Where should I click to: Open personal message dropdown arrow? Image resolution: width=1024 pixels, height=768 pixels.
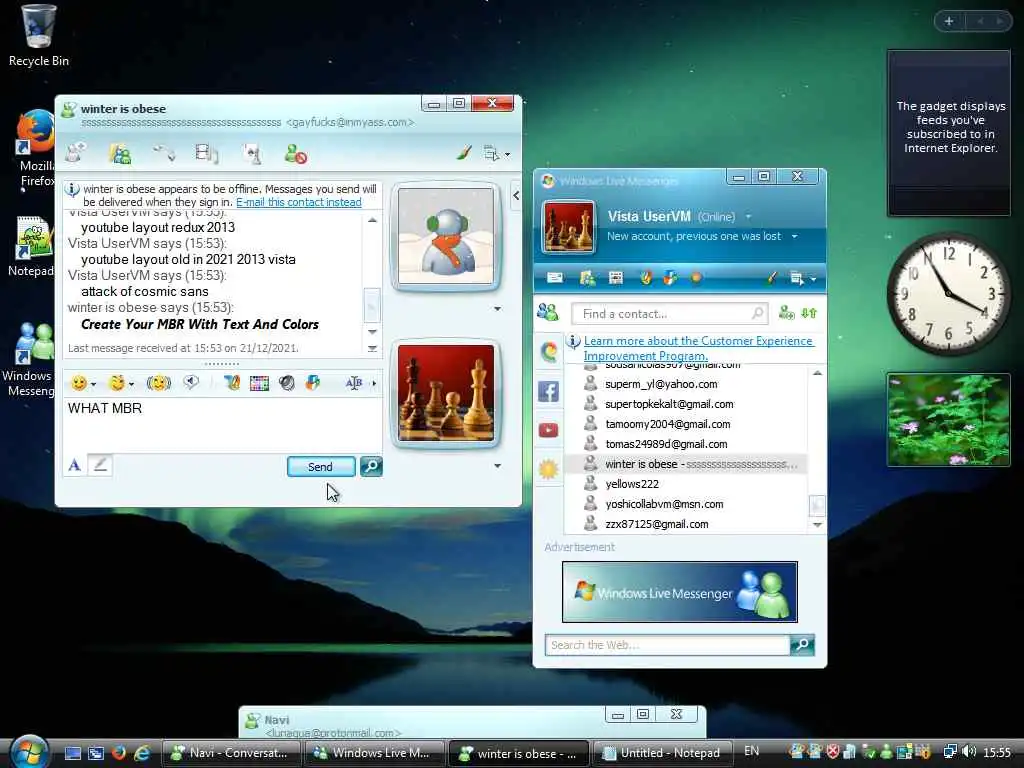[794, 236]
